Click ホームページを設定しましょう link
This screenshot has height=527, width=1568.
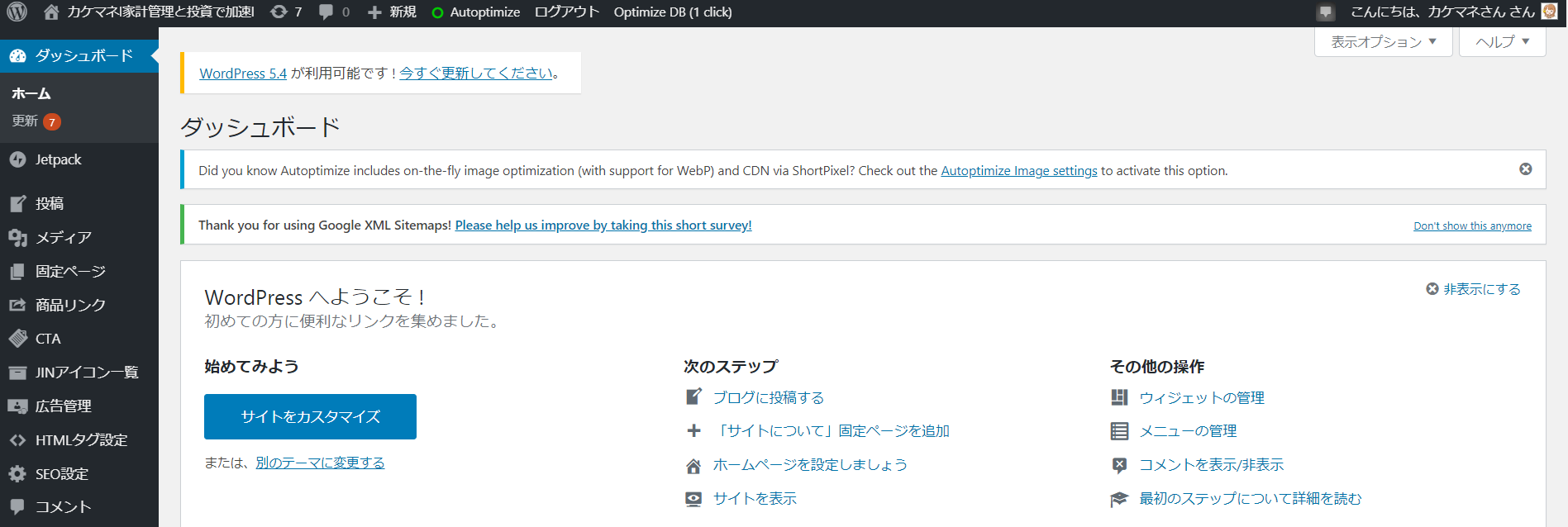click(810, 465)
